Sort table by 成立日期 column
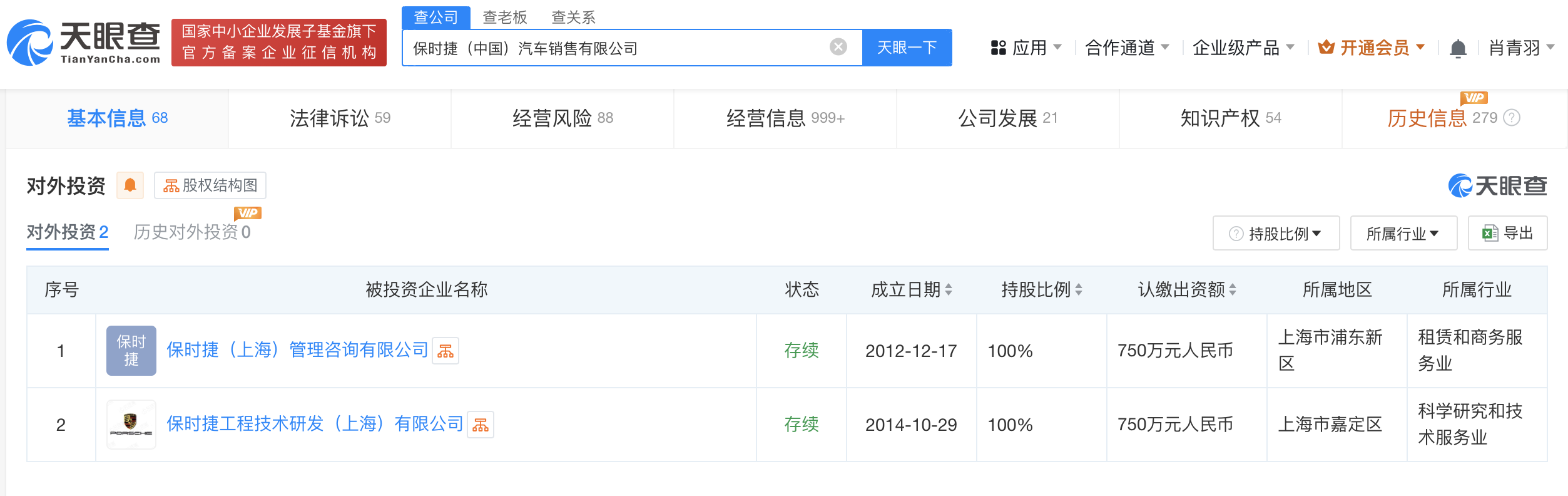This screenshot has height=496, width=1568. tap(949, 289)
